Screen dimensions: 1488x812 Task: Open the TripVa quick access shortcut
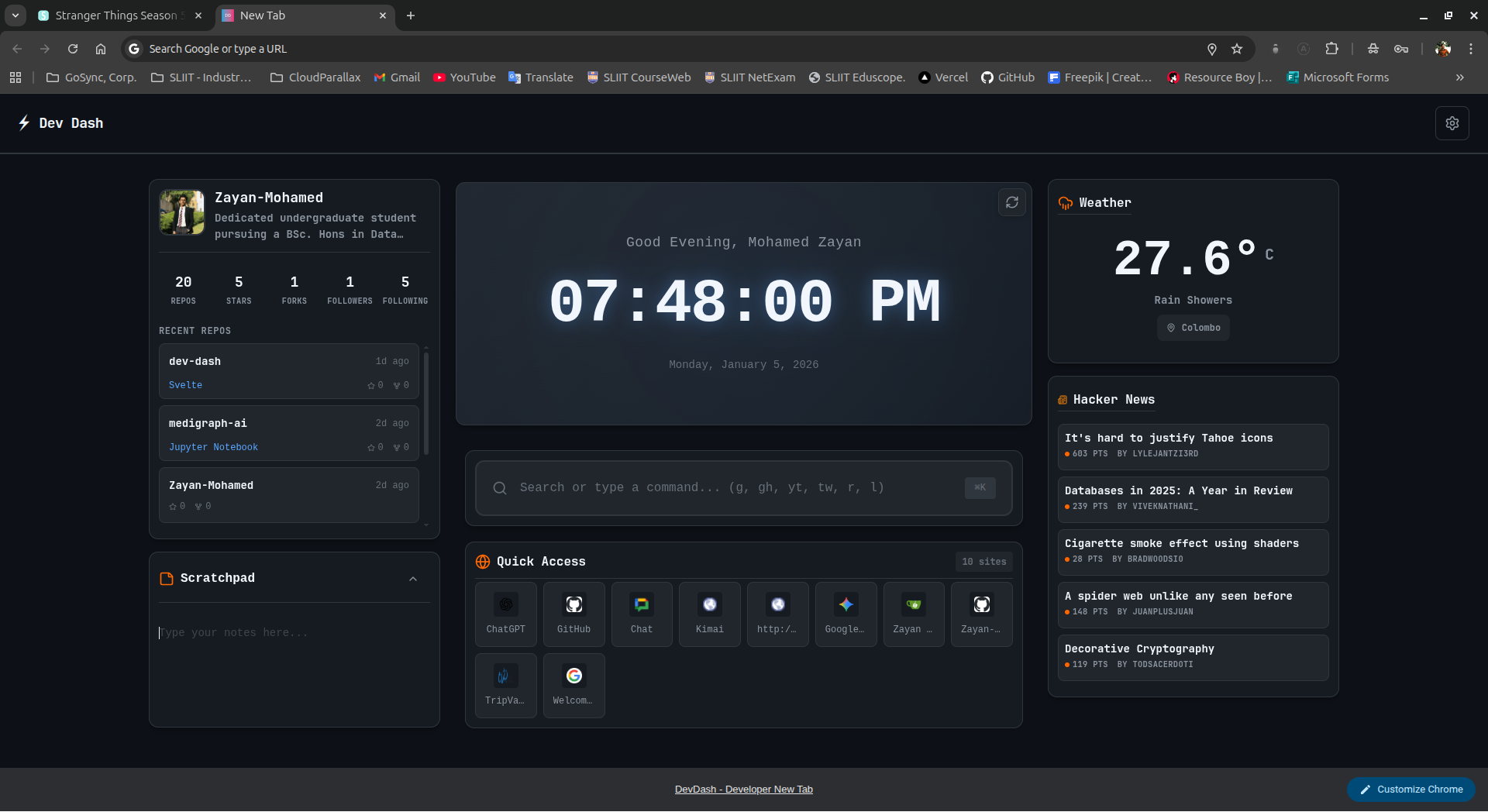click(x=505, y=685)
